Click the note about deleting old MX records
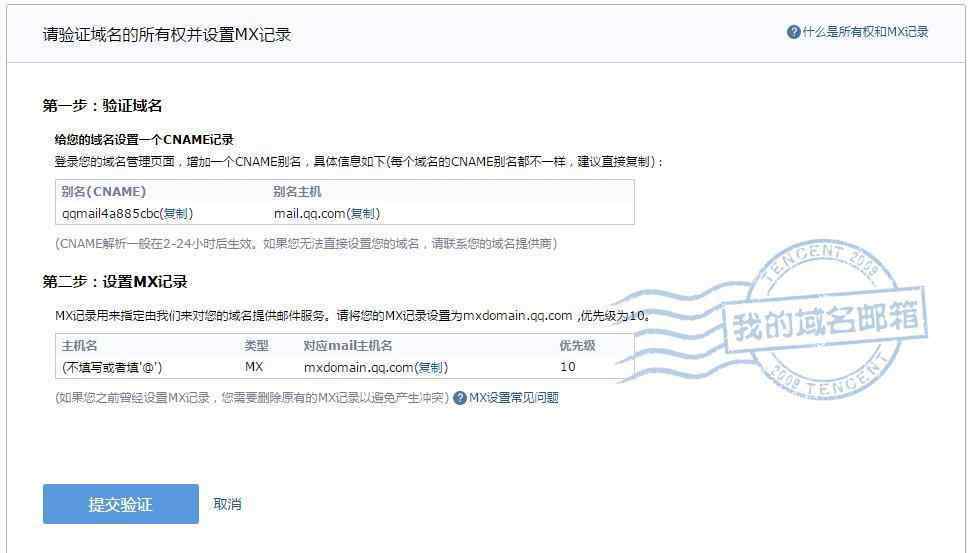This screenshot has width=973, height=553. click(252, 398)
